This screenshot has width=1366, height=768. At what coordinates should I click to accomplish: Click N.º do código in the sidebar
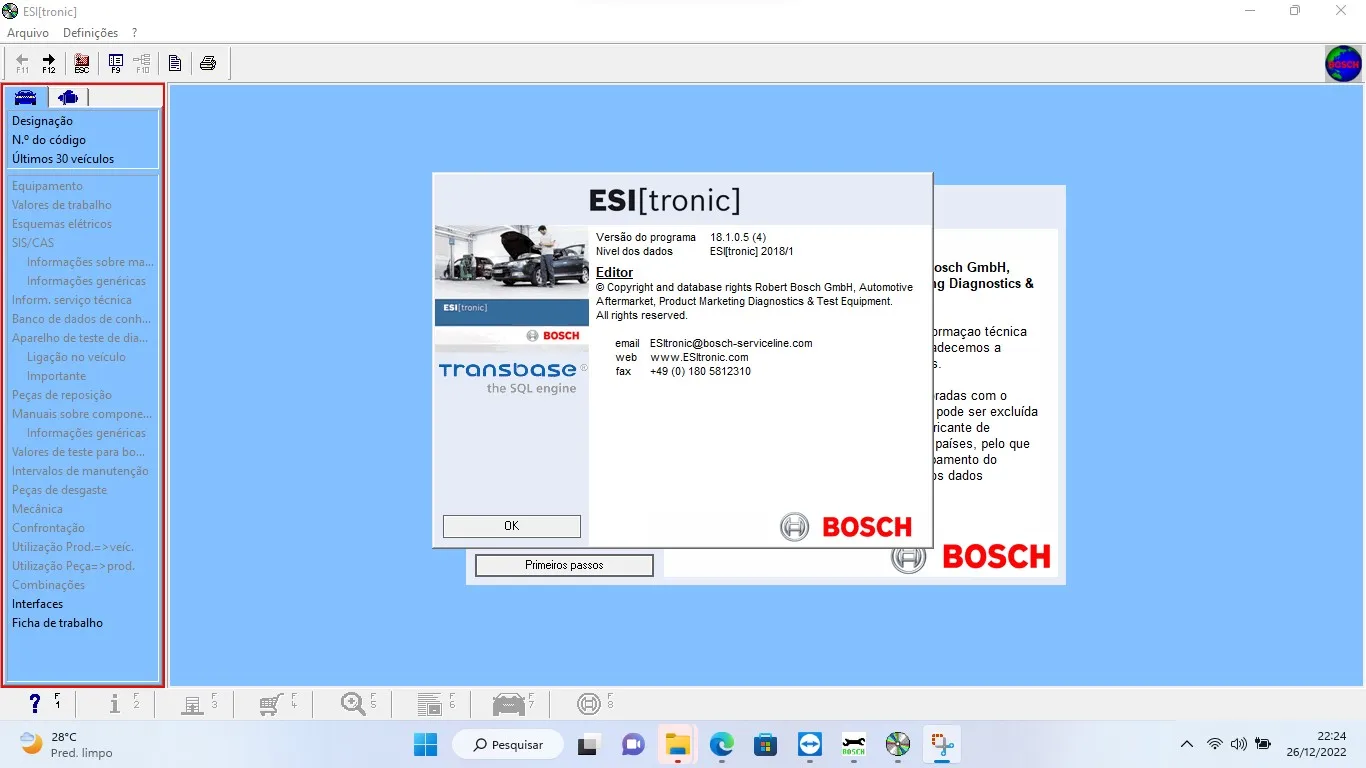49,140
